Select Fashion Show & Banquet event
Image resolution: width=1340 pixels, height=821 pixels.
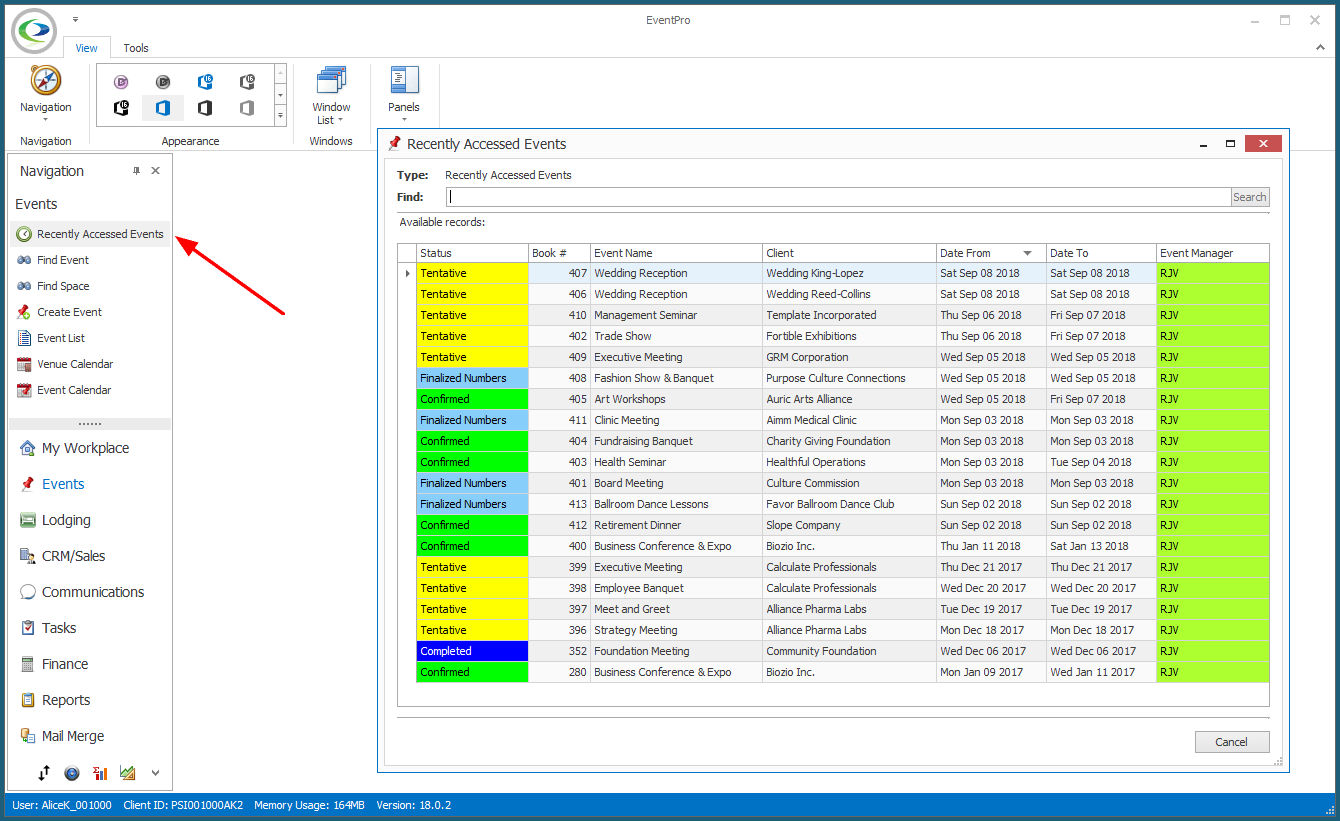coord(833,378)
